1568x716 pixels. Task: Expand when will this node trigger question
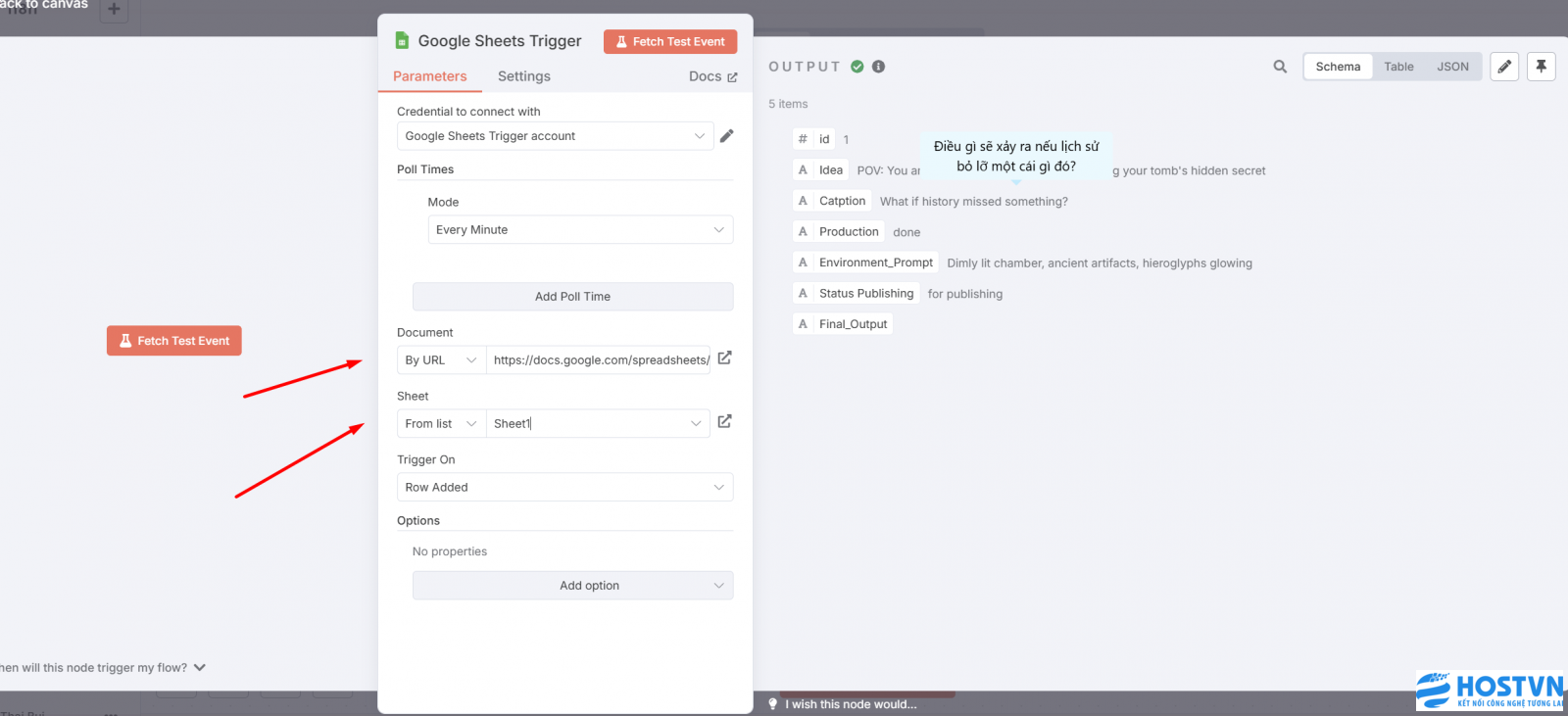[x=103, y=668]
